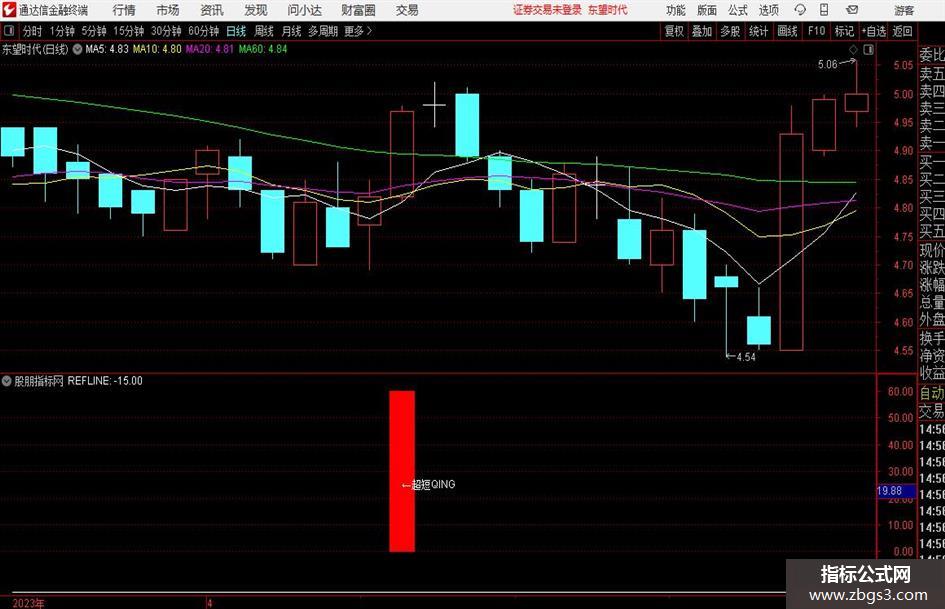945x609 pixels.
Task: Open the headset customer service icon
Action: click(800, 10)
